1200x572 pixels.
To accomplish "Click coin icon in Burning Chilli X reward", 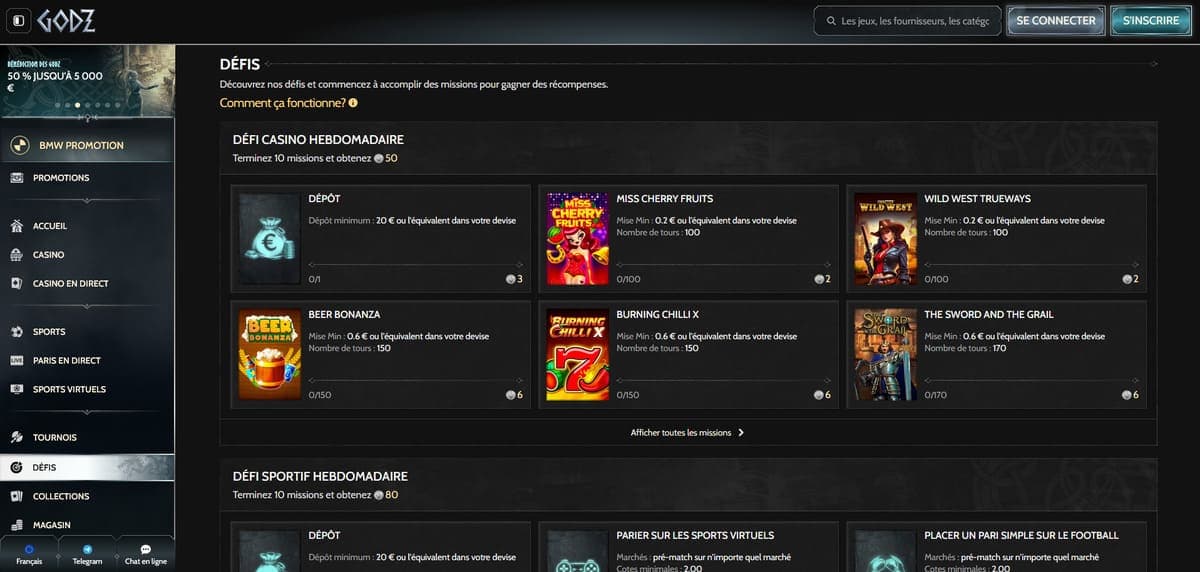I will [818, 395].
